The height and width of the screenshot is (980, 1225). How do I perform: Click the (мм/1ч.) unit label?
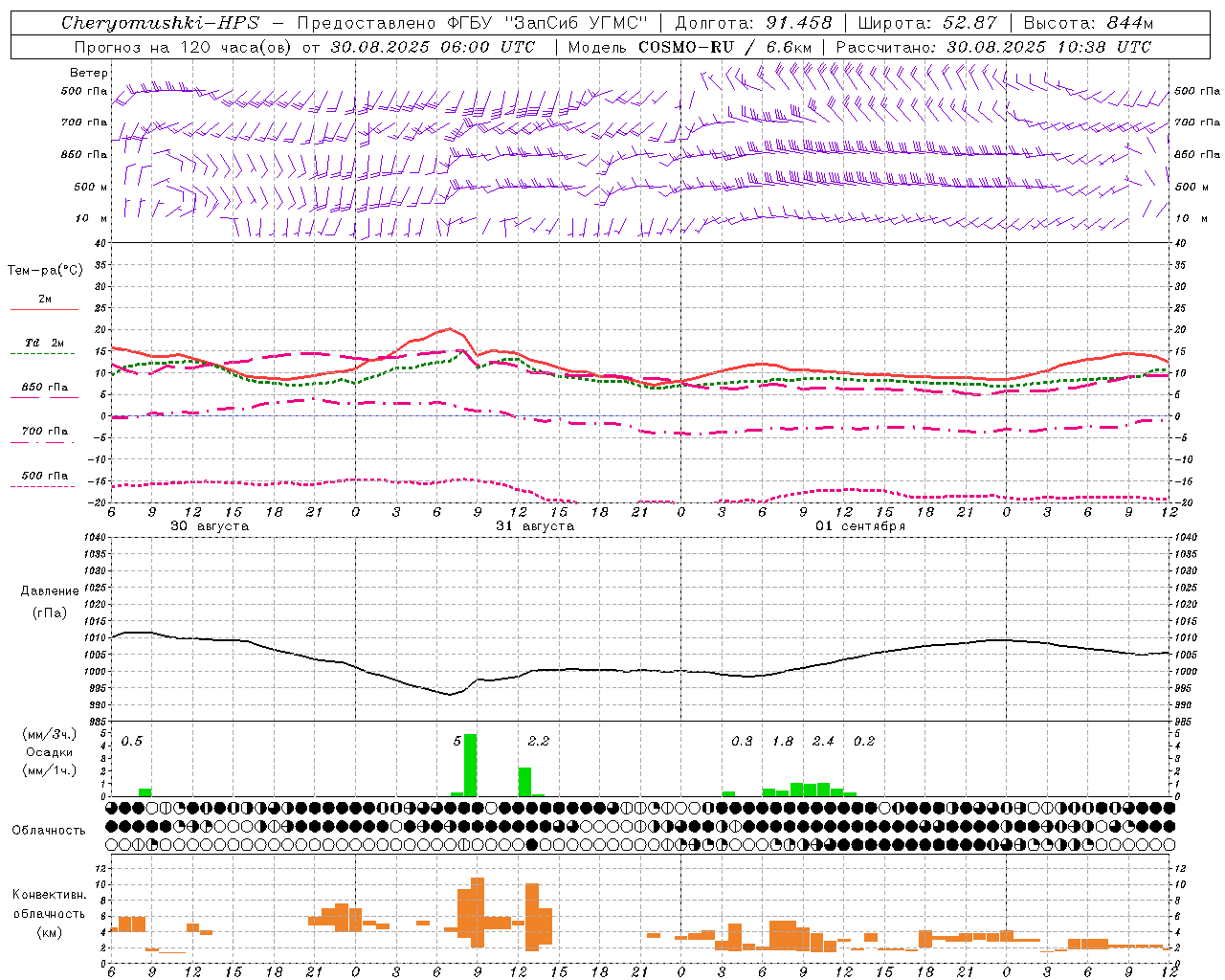click(x=49, y=770)
